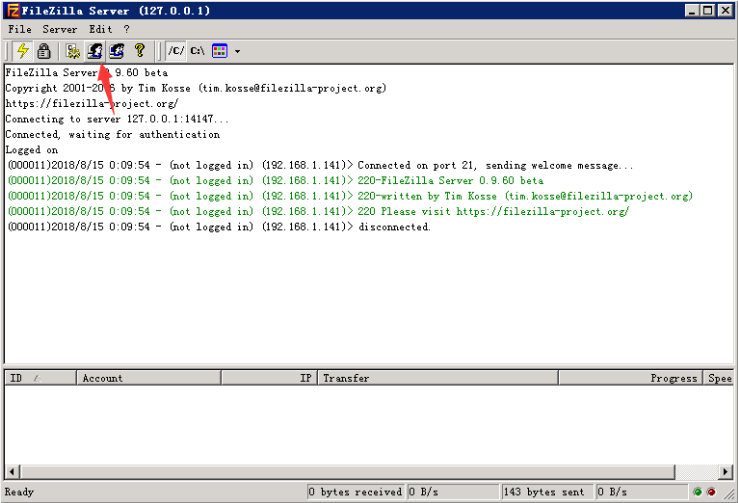Open the Edit menu
This screenshot has height=503, width=738.
101,29
